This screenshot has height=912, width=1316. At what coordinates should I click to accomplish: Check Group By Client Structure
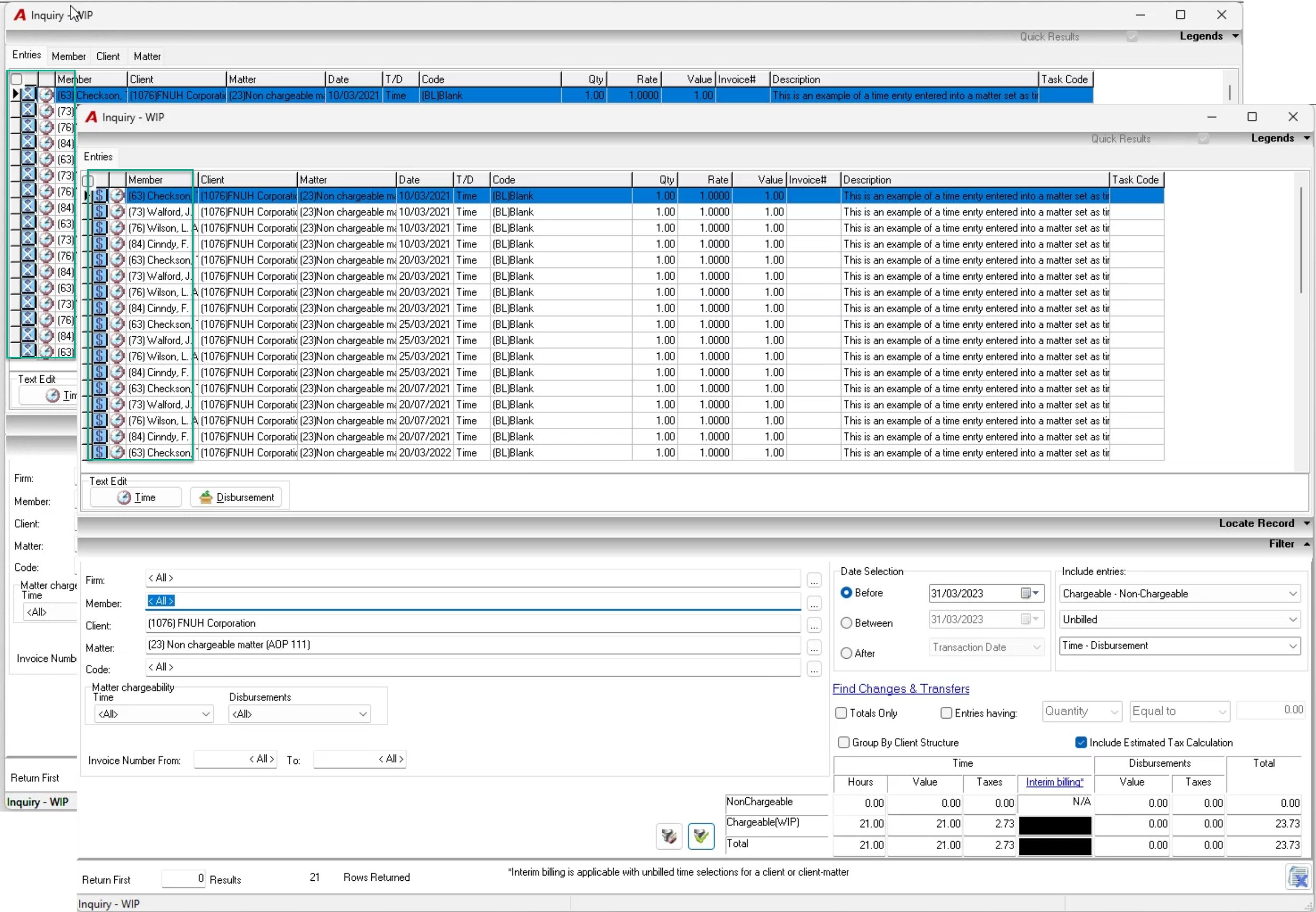[843, 742]
